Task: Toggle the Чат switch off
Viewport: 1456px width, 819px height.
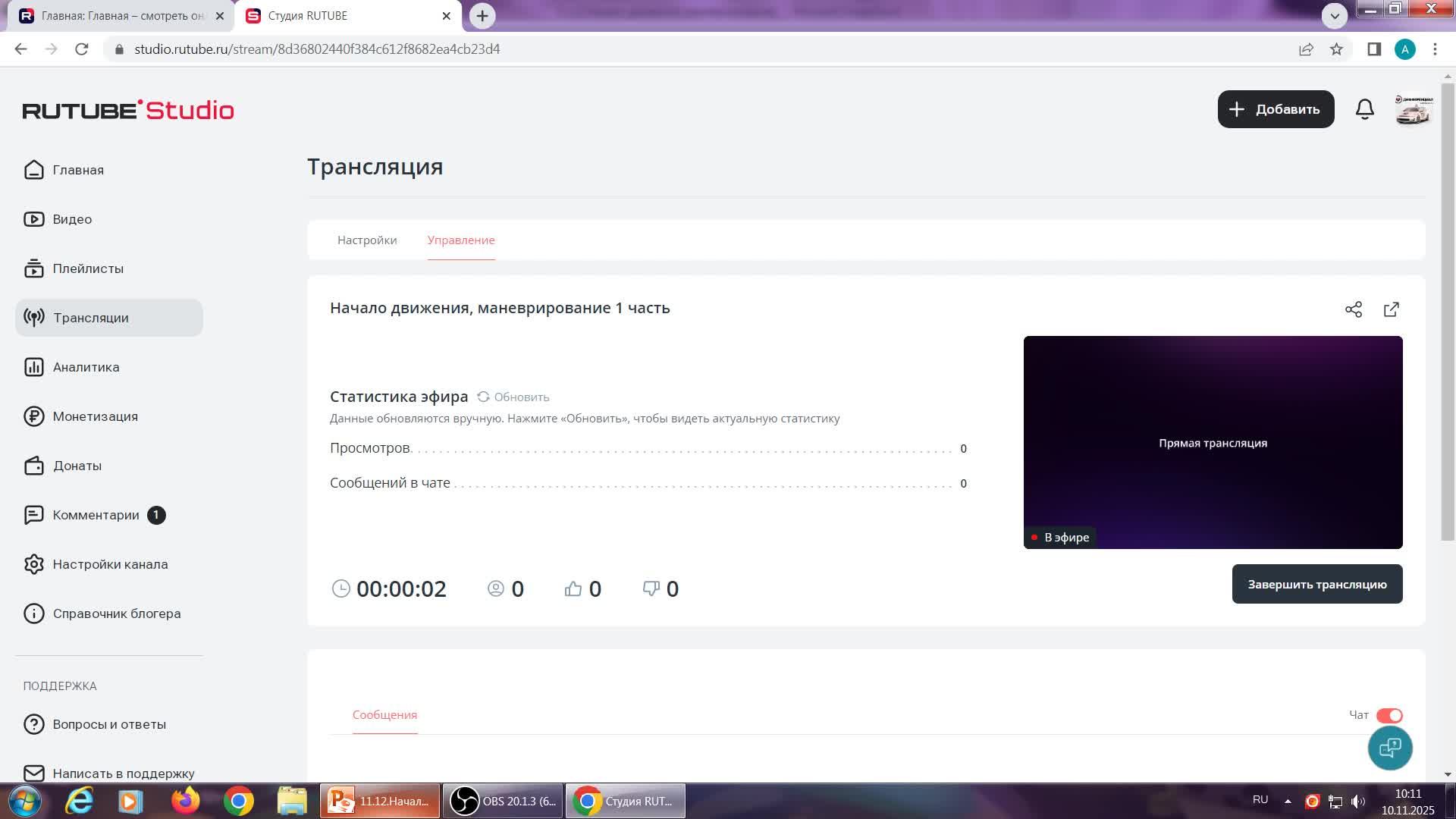Action: click(1390, 715)
